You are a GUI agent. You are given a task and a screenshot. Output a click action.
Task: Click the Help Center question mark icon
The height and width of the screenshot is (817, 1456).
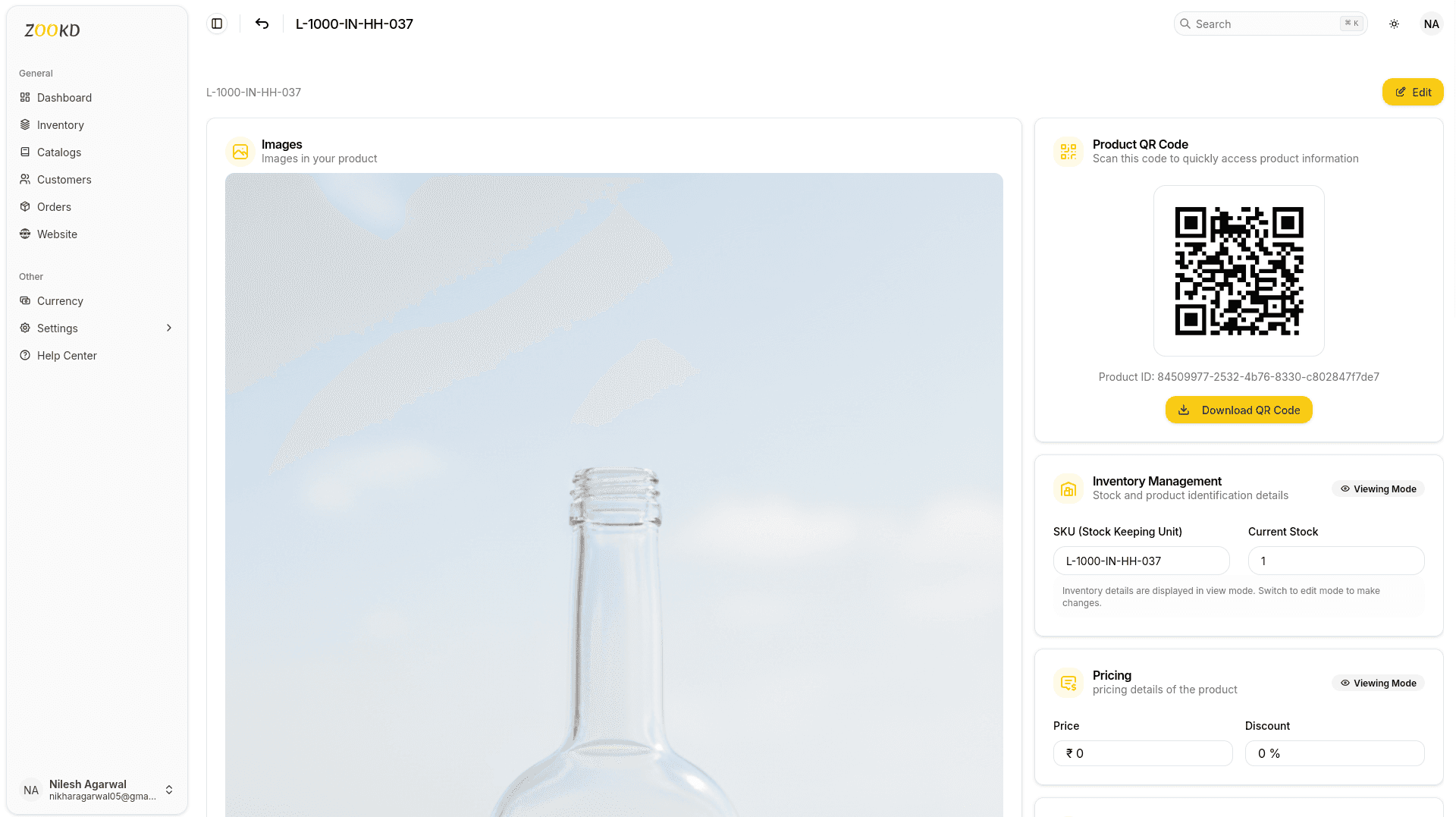[24, 355]
